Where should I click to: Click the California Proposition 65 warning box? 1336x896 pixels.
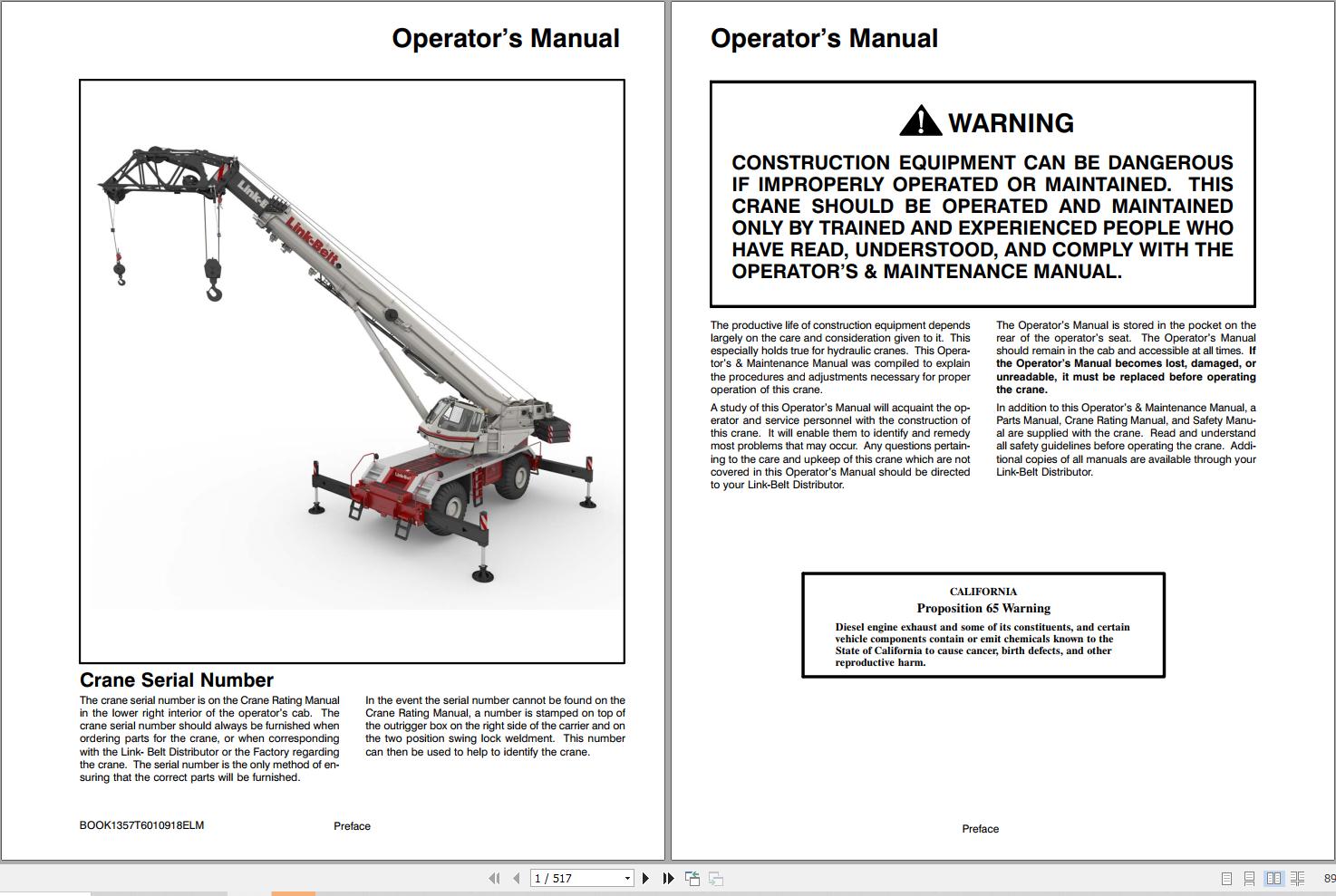[983, 627]
